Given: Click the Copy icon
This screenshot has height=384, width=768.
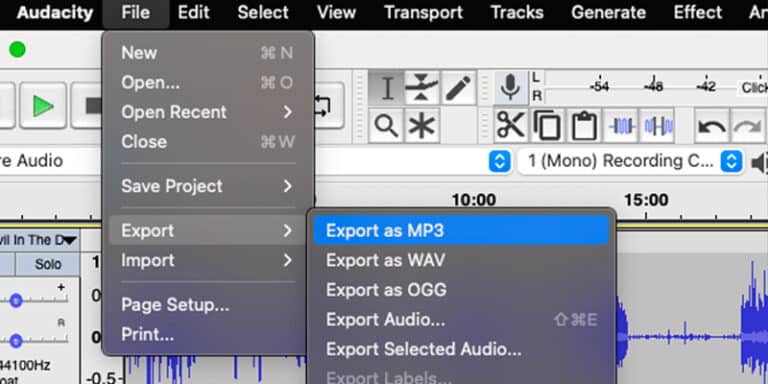Looking at the screenshot, I should 547,126.
